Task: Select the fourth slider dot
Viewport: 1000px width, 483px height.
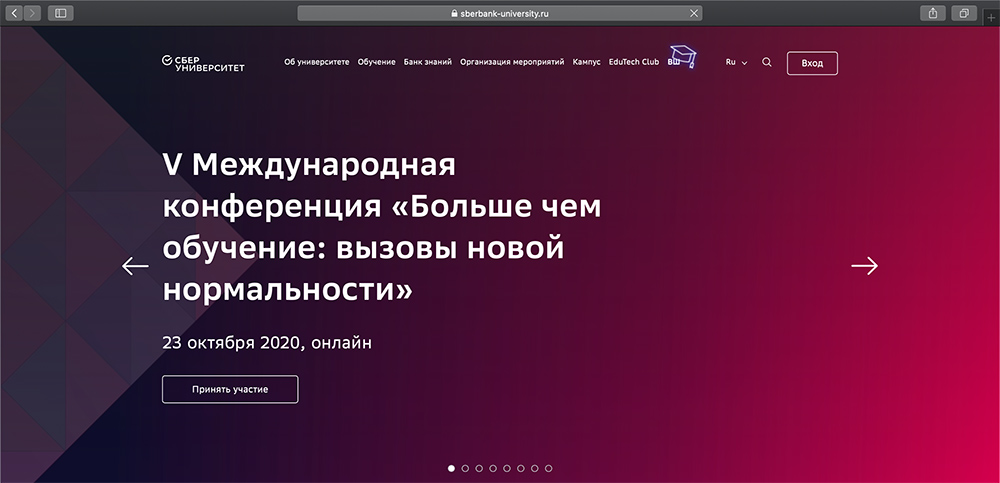Action: coord(493,468)
